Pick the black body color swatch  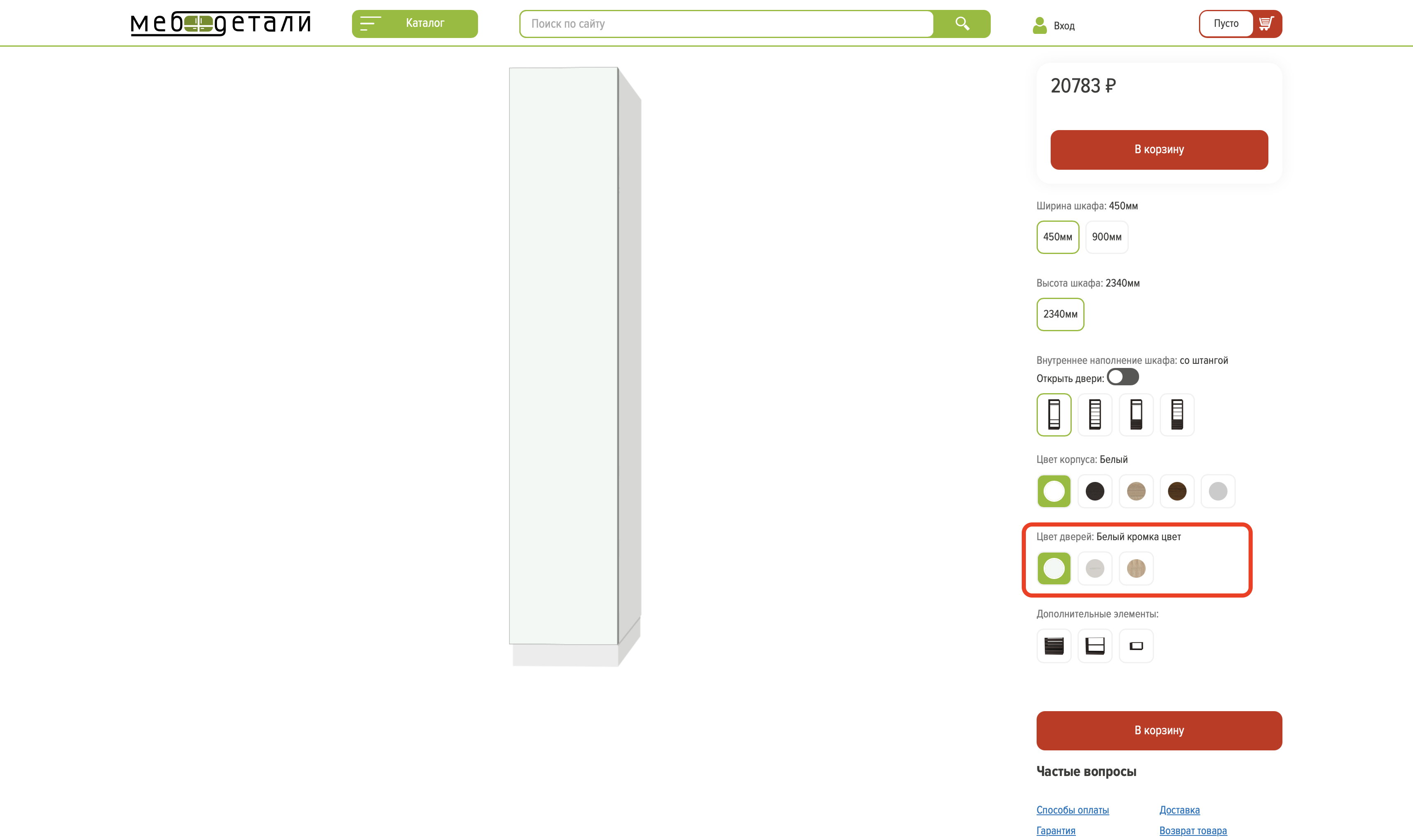pos(1095,491)
